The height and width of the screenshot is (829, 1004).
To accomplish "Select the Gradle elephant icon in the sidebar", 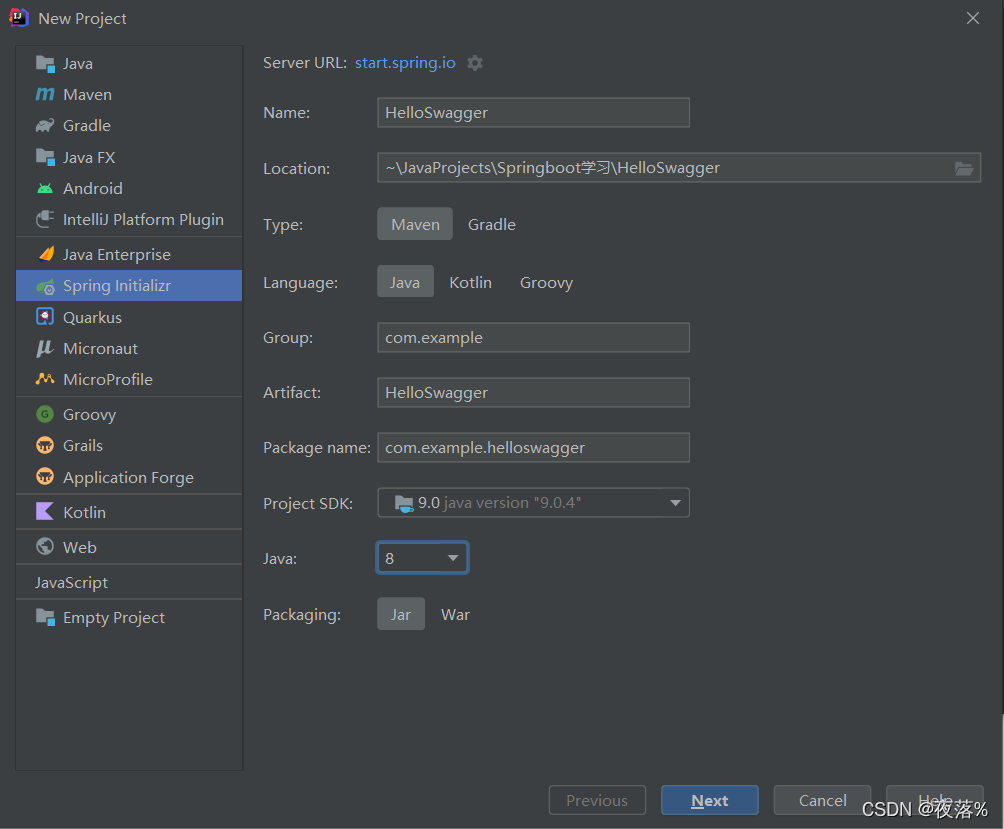I will pos(45,126).
